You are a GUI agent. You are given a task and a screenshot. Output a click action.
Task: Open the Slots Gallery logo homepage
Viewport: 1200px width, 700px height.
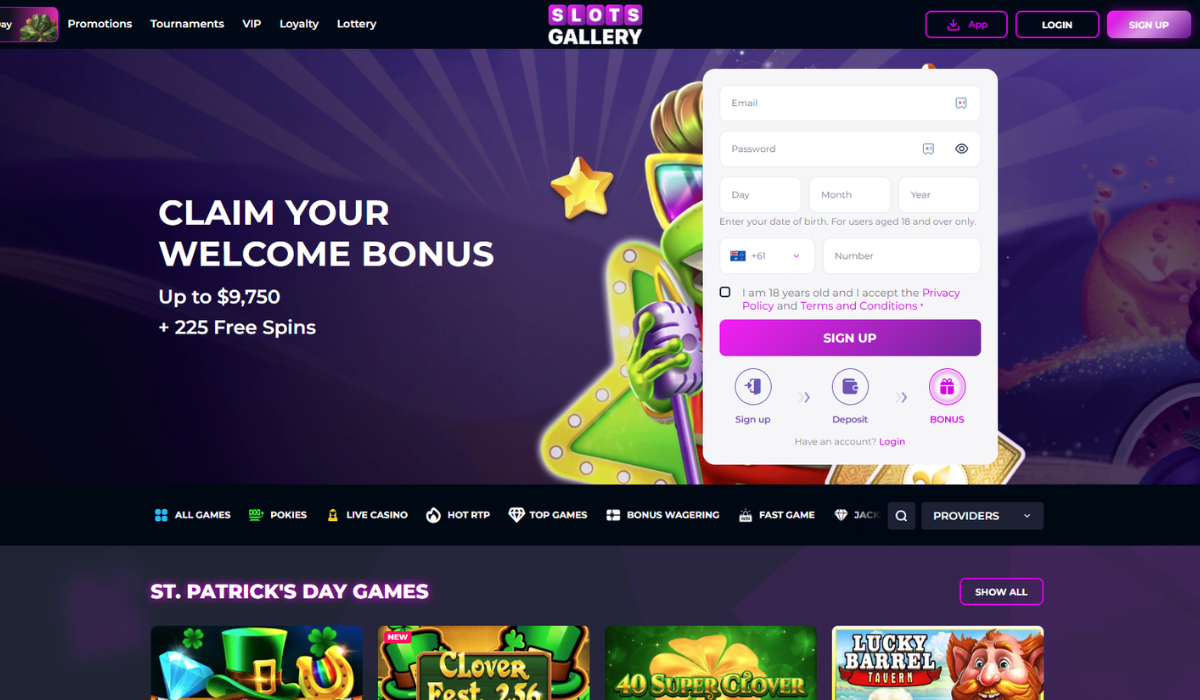point(595,25)
